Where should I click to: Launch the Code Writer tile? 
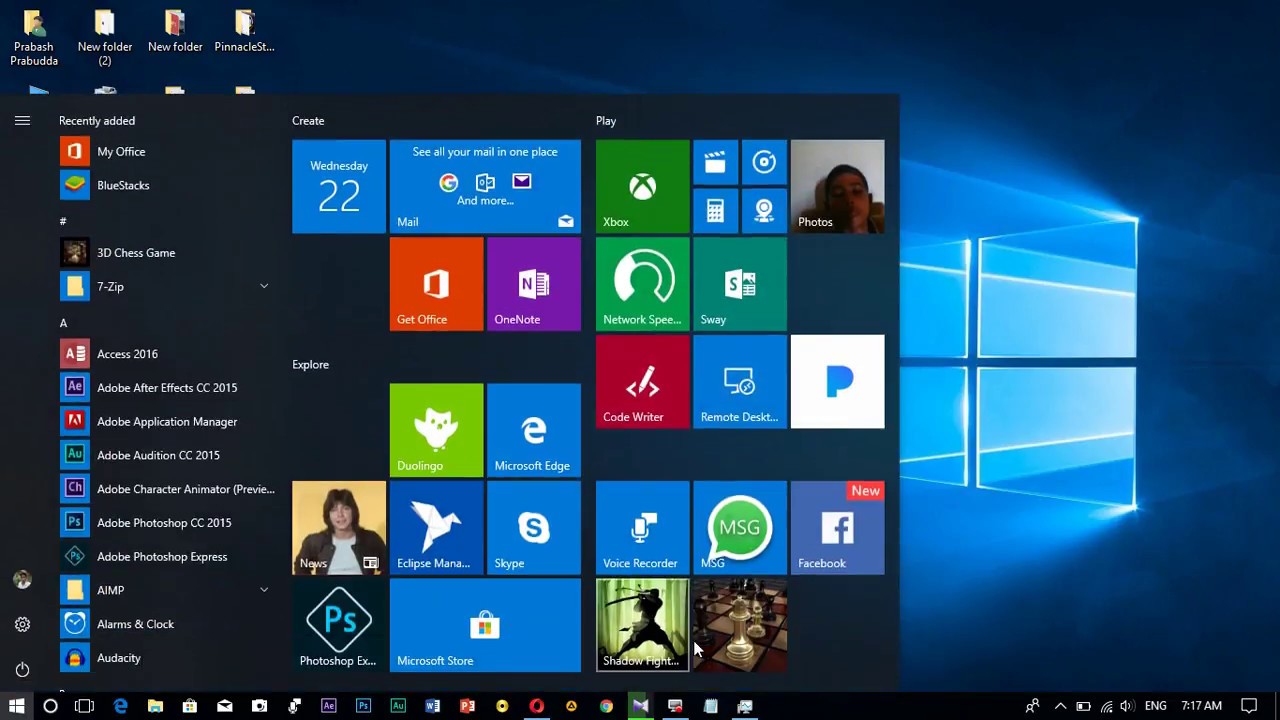[642, 382]
